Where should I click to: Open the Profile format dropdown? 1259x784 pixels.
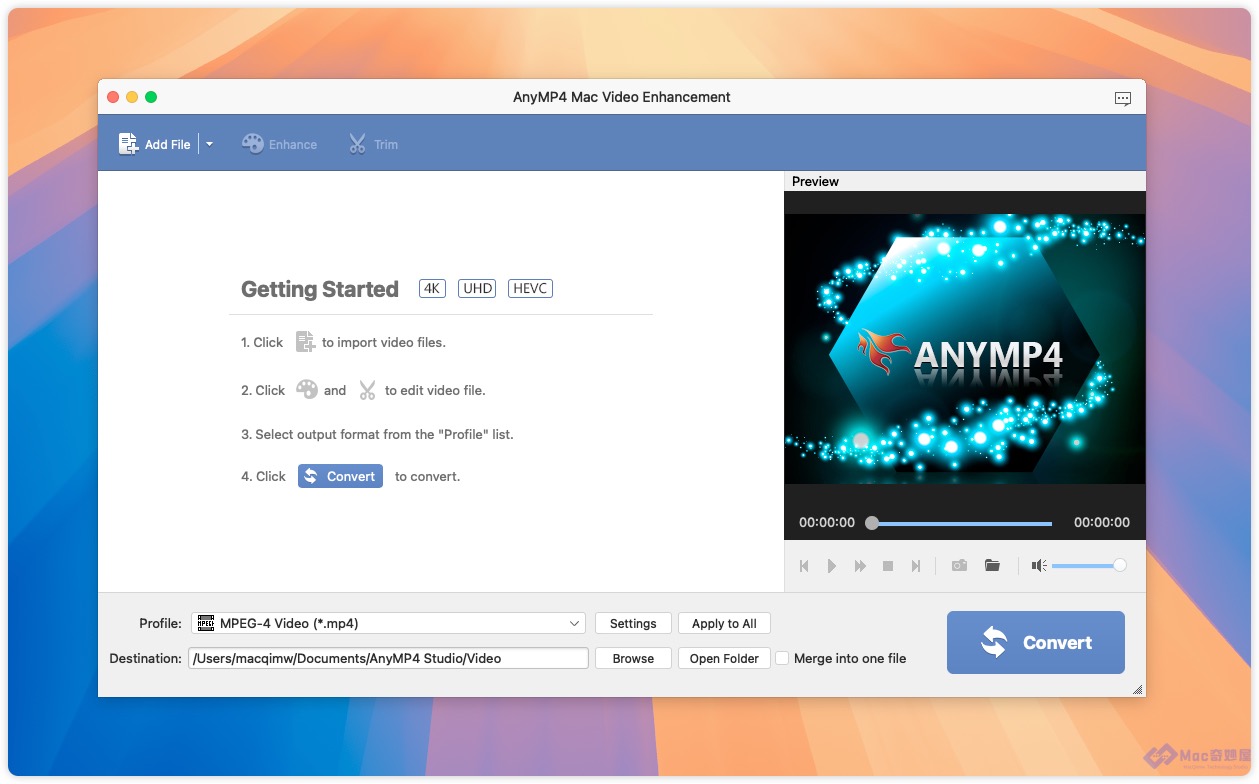click(x=388, y=623)
